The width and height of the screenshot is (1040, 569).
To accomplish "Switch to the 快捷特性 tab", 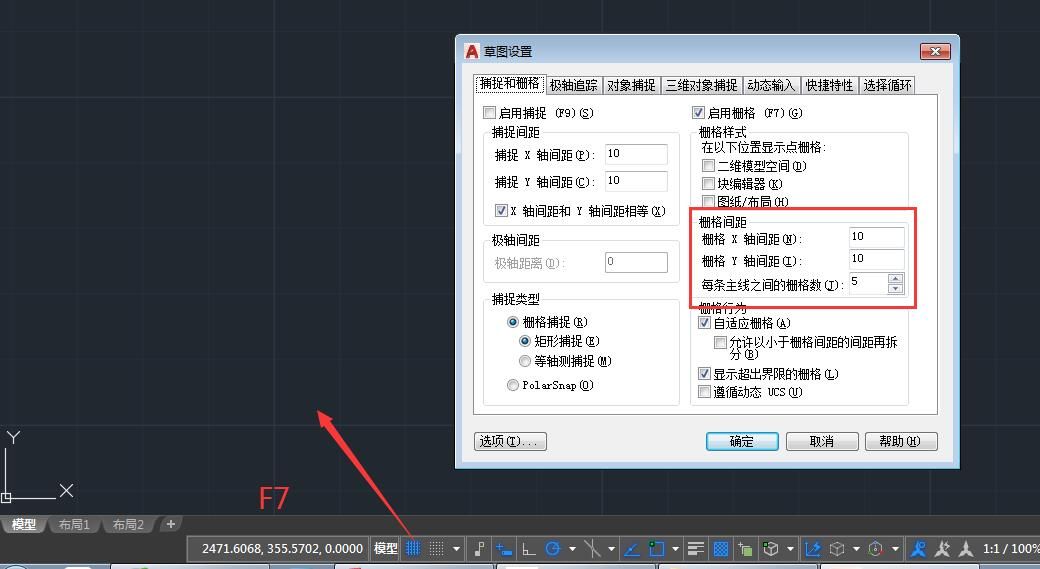I will coord(829,85).
